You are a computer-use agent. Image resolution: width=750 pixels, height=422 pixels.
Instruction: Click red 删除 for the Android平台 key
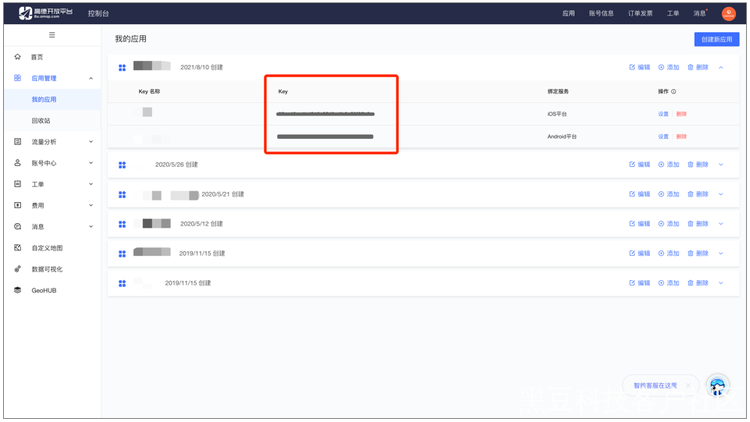[x=682, y=136]
